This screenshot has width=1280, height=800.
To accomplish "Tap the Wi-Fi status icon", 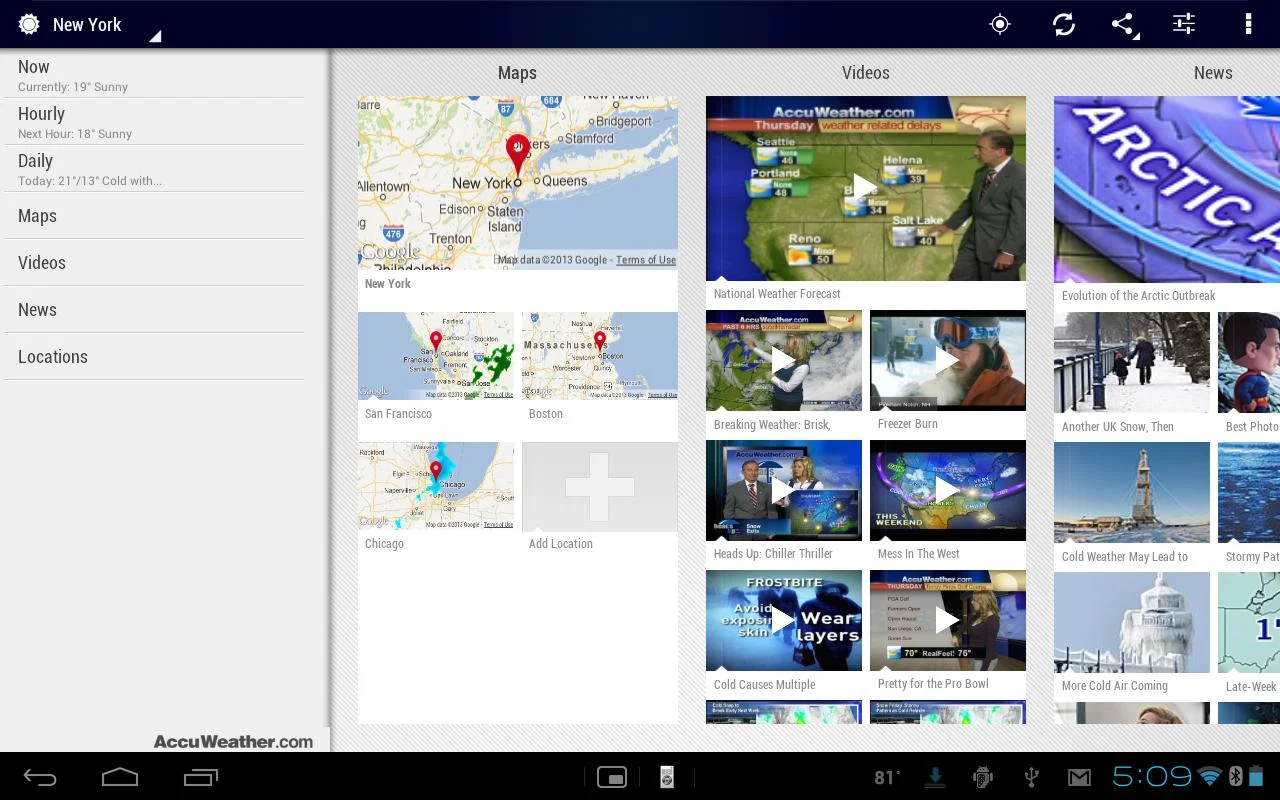I will coord(1210,777).
